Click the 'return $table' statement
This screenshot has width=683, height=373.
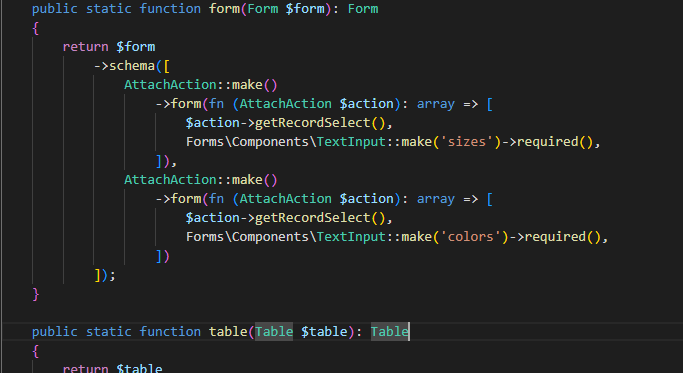coord(112,368)
